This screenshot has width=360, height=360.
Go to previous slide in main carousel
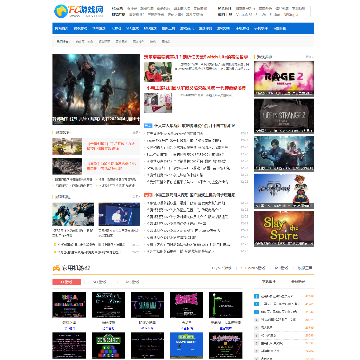[57, 96]
